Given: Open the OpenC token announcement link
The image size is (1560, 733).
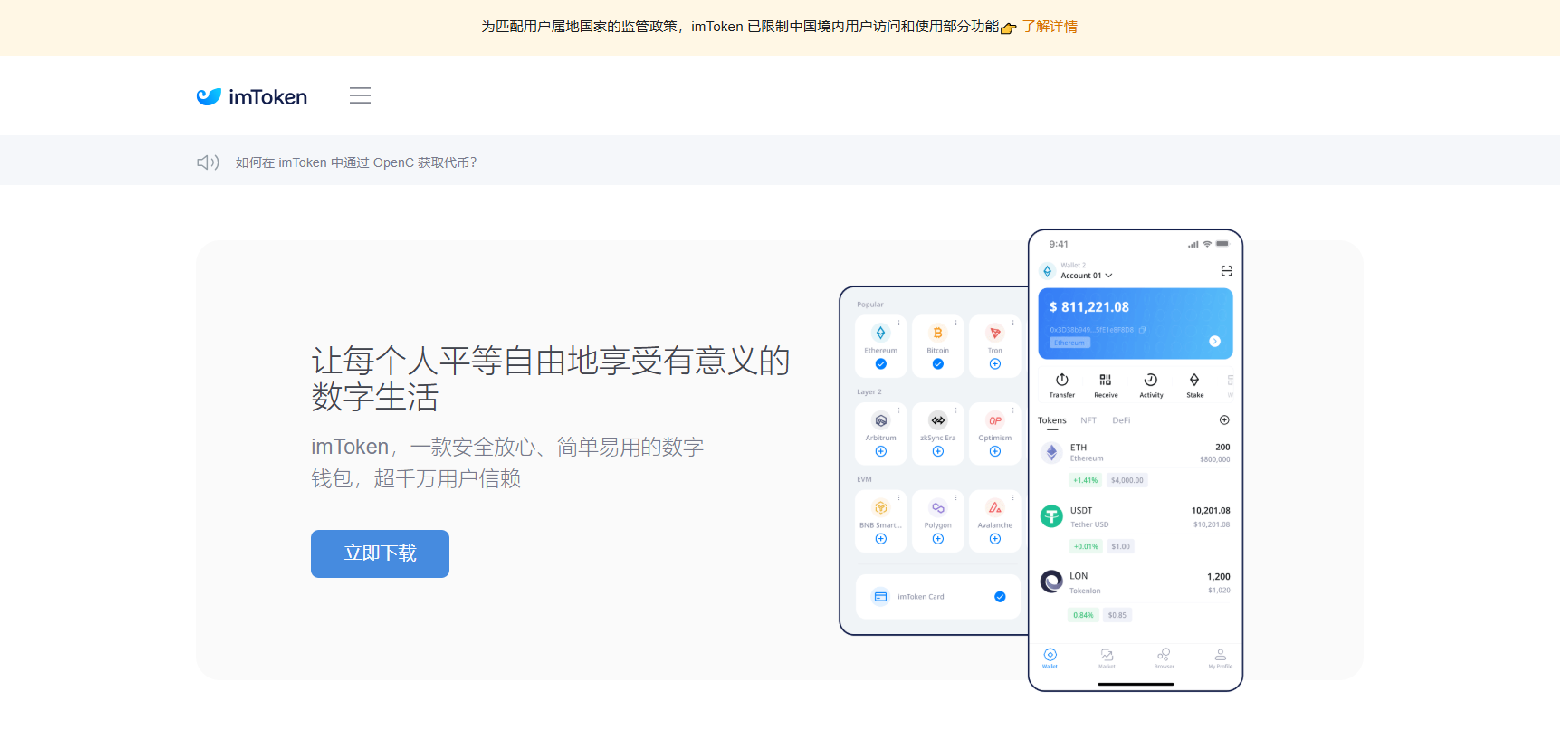Looking at the screenshot, I should coord(357,162).
